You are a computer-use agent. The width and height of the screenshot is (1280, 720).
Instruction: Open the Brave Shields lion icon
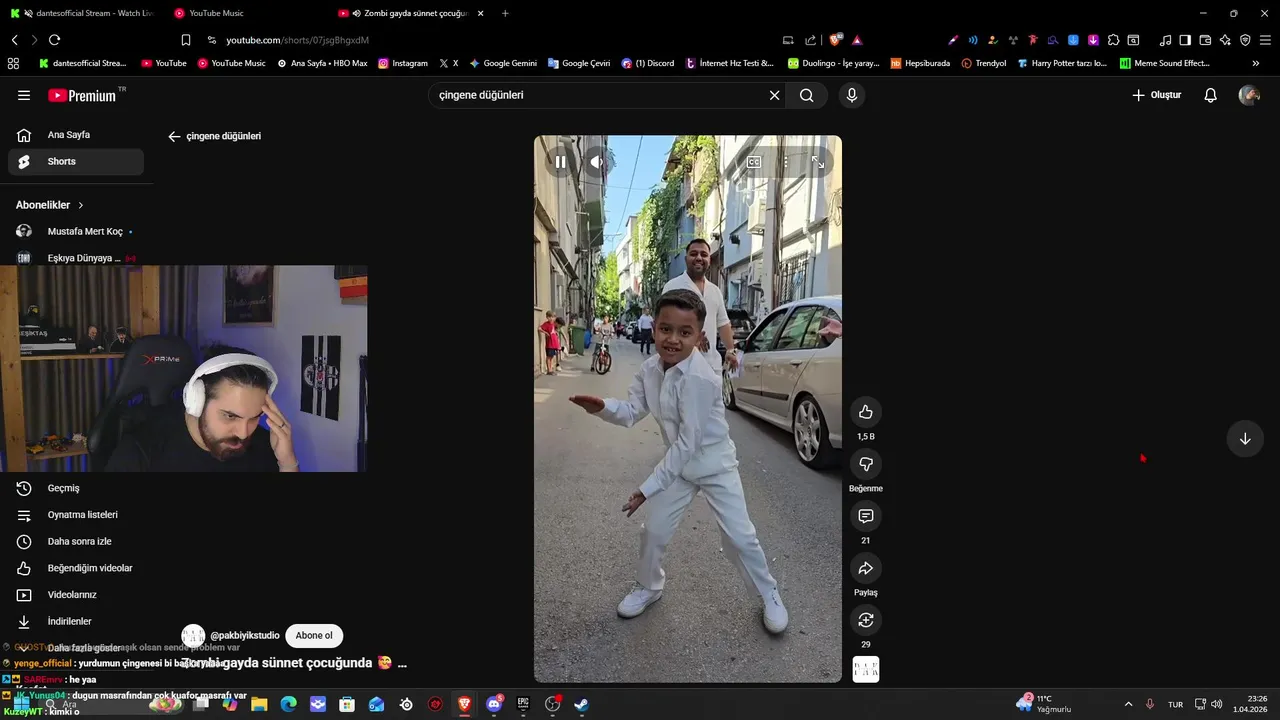pyautogui.click(x=835, y=40)
